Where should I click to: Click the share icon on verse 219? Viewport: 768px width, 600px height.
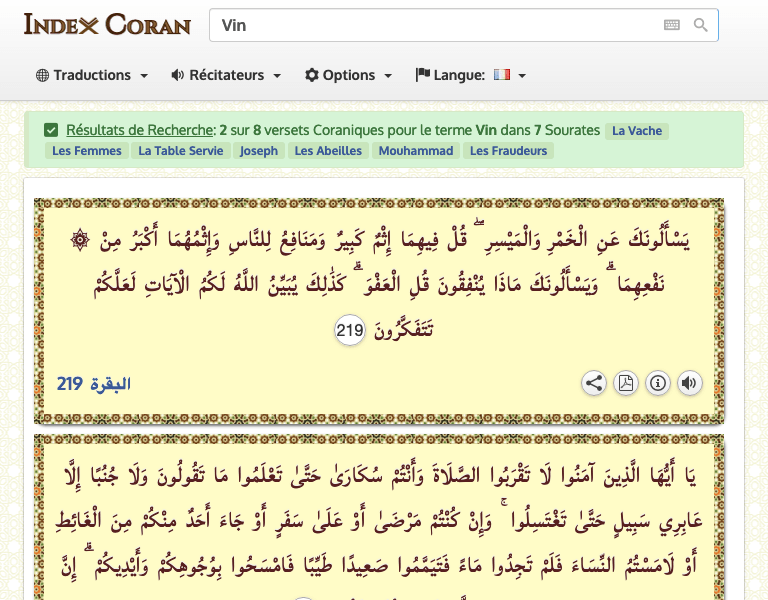coord(594,383)
